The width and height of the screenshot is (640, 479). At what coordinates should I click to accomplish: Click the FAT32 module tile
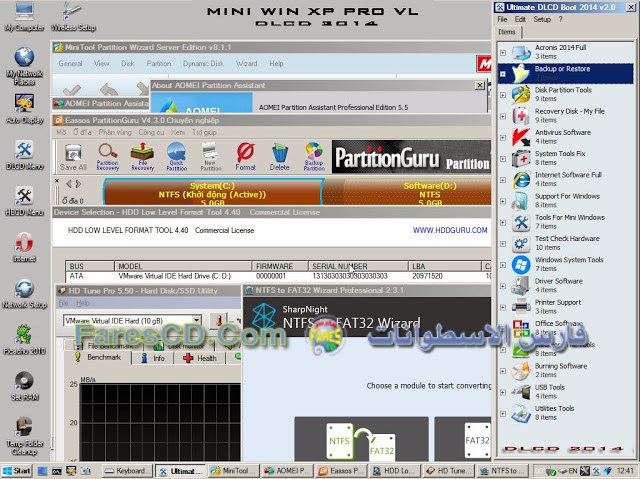click(463, 439)
